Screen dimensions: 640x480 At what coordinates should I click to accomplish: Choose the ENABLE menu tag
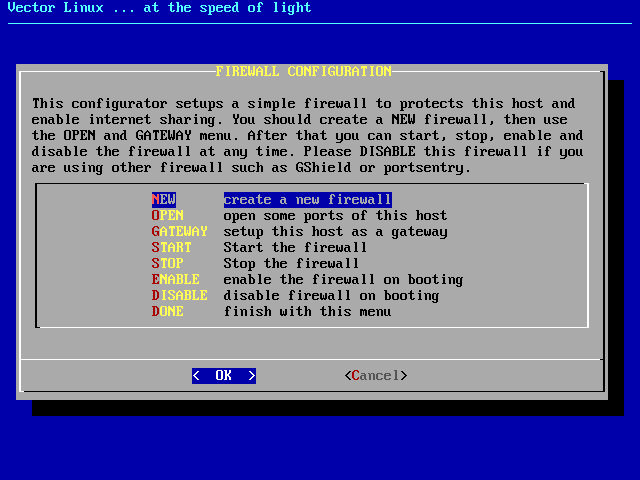[x=176, y=280]
